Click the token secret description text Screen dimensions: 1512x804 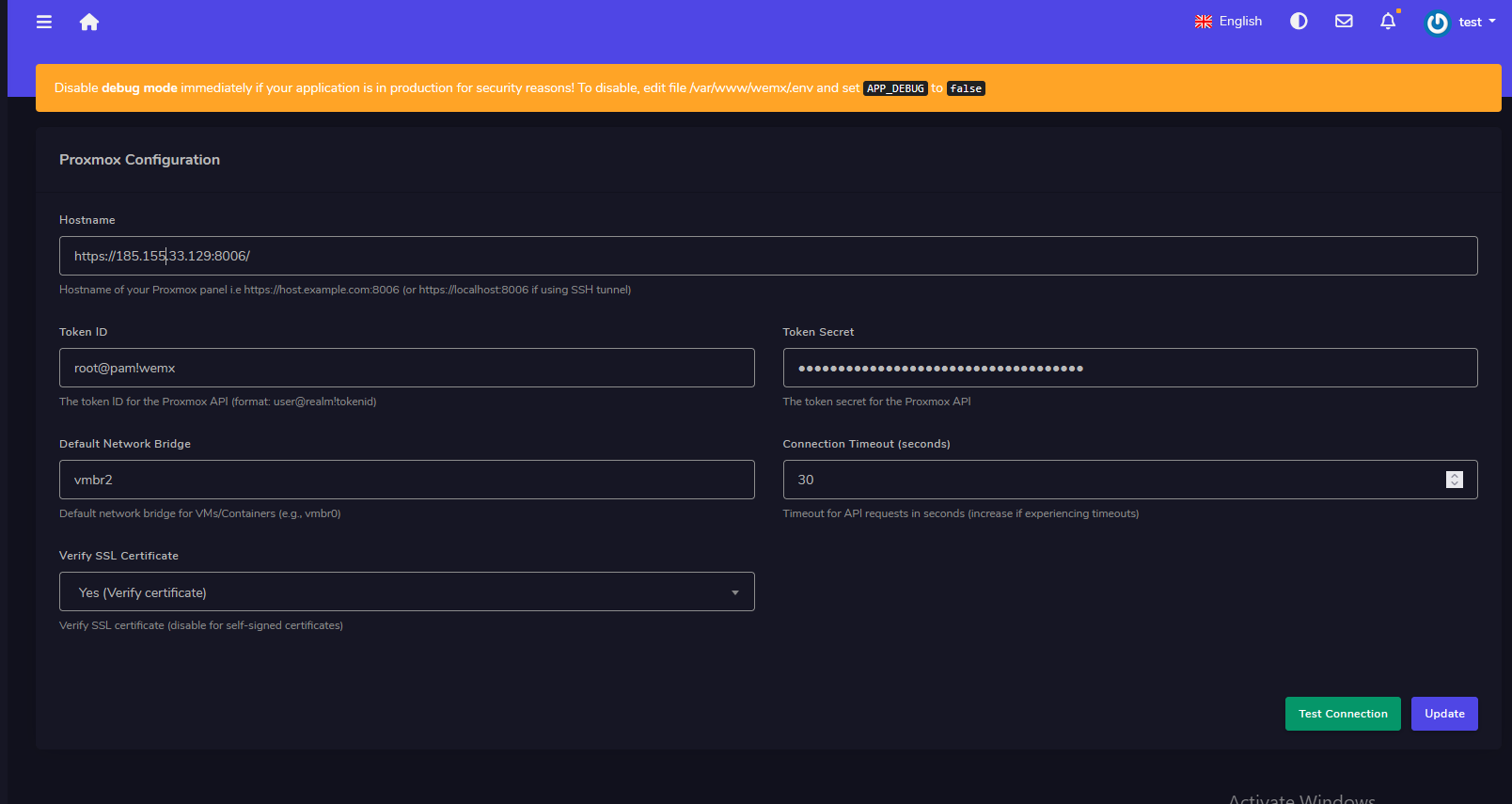877,402
